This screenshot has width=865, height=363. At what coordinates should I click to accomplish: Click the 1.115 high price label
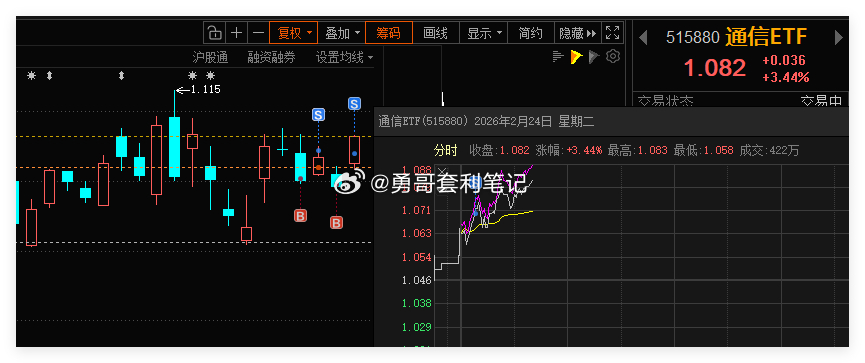pyautogui.click(x=205, y=89)
